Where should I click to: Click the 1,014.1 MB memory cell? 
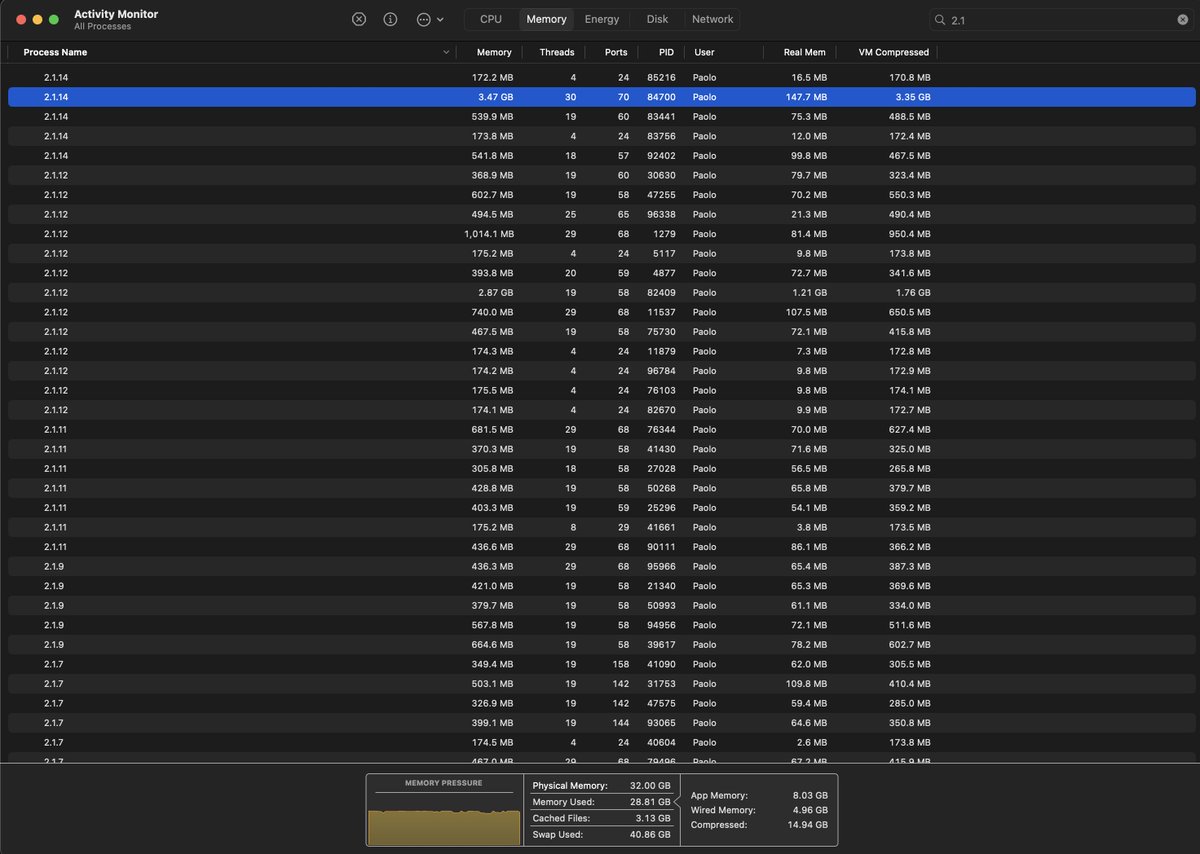tap(488, 234)
